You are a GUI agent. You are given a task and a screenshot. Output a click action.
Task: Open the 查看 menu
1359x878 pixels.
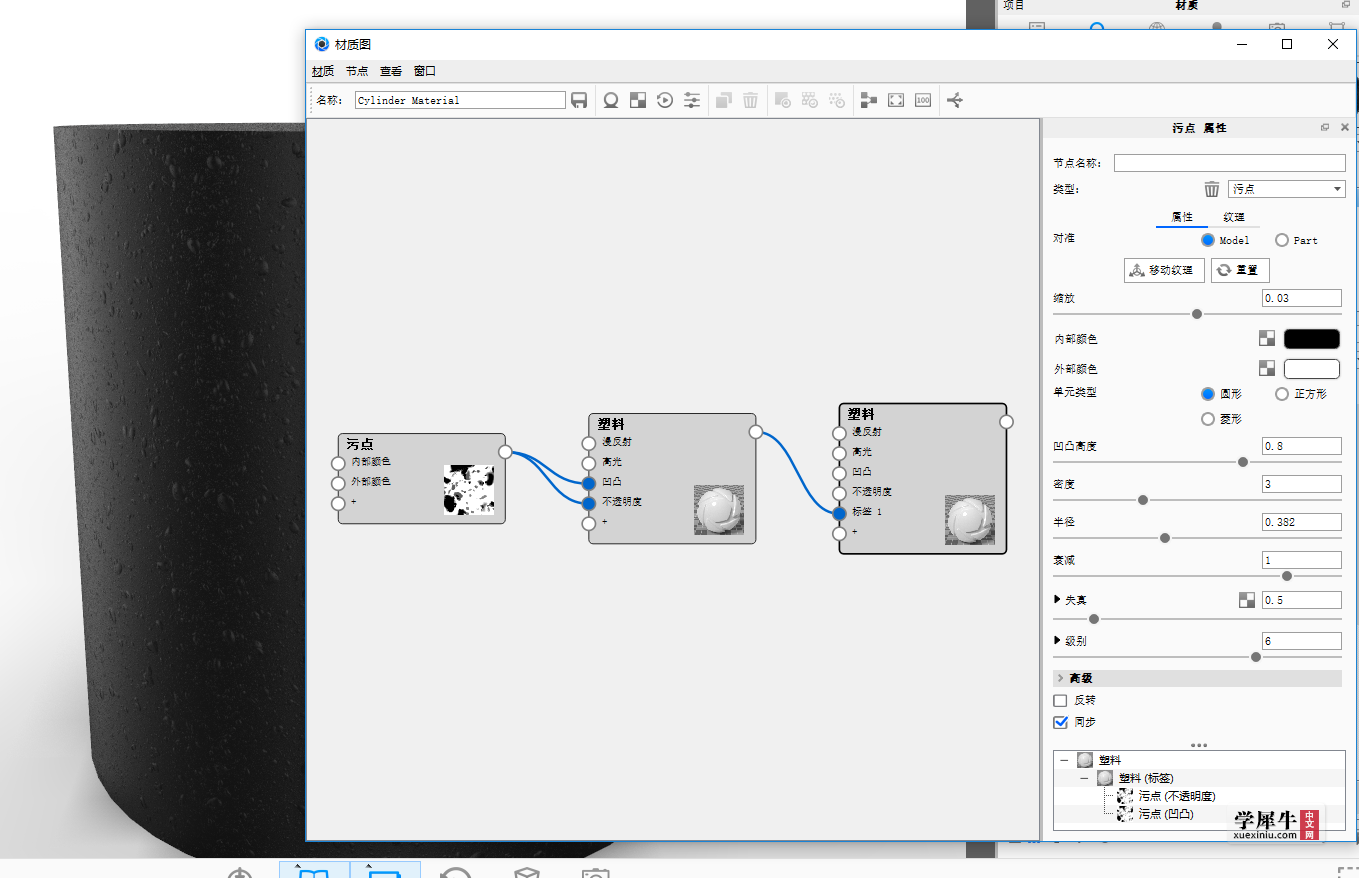(391, 71)
